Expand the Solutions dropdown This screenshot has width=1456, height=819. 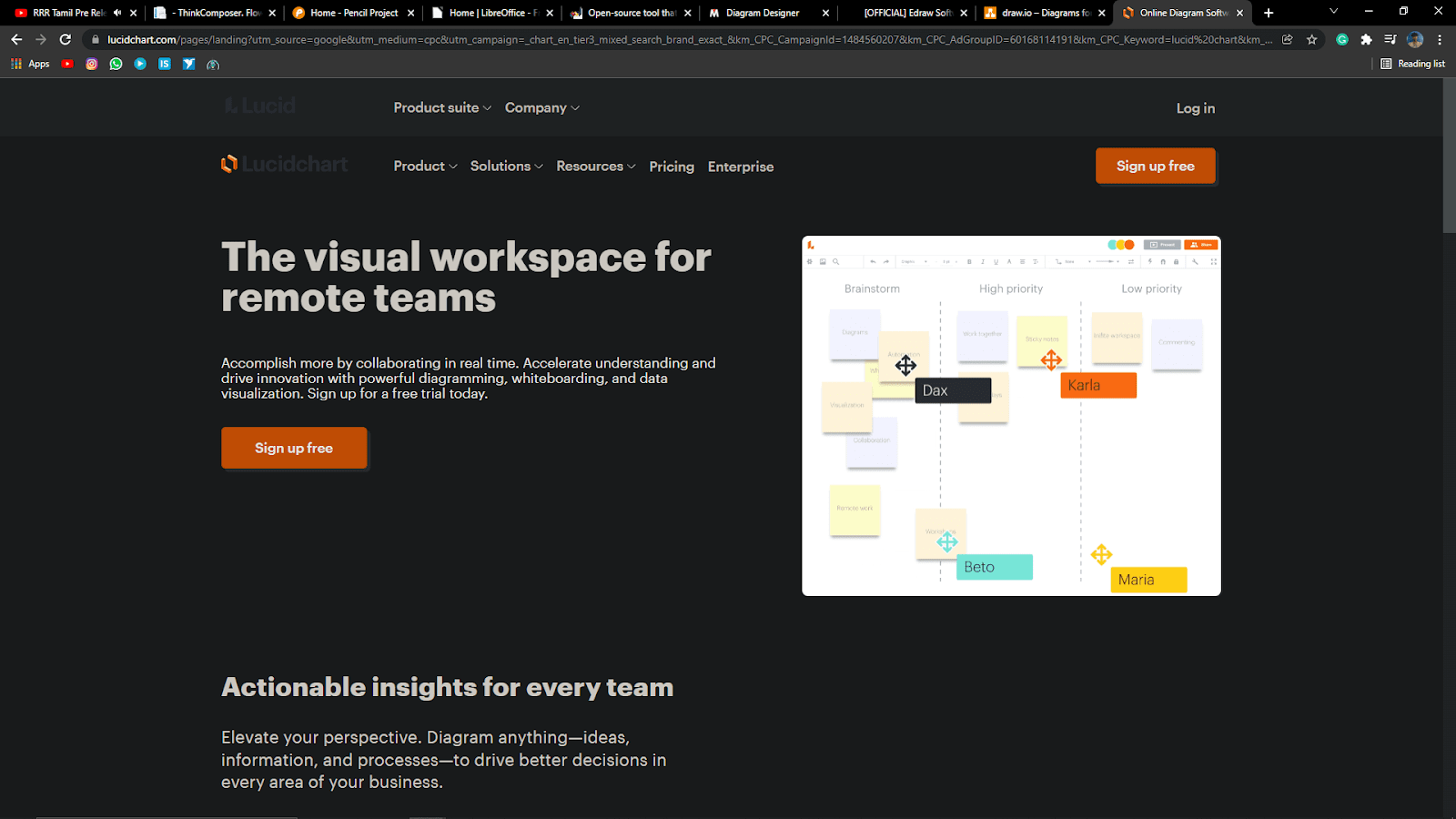click(x=506, y=166)
